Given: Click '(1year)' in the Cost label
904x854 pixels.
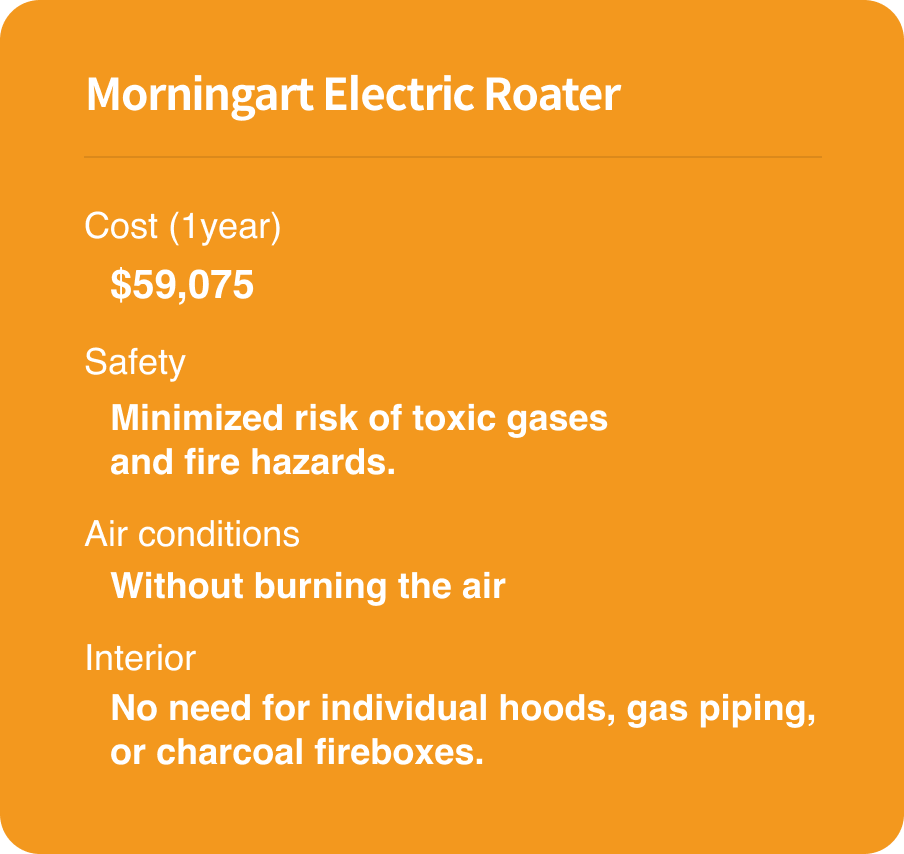Looking at the screenshot, I should (x=225, y=227).
